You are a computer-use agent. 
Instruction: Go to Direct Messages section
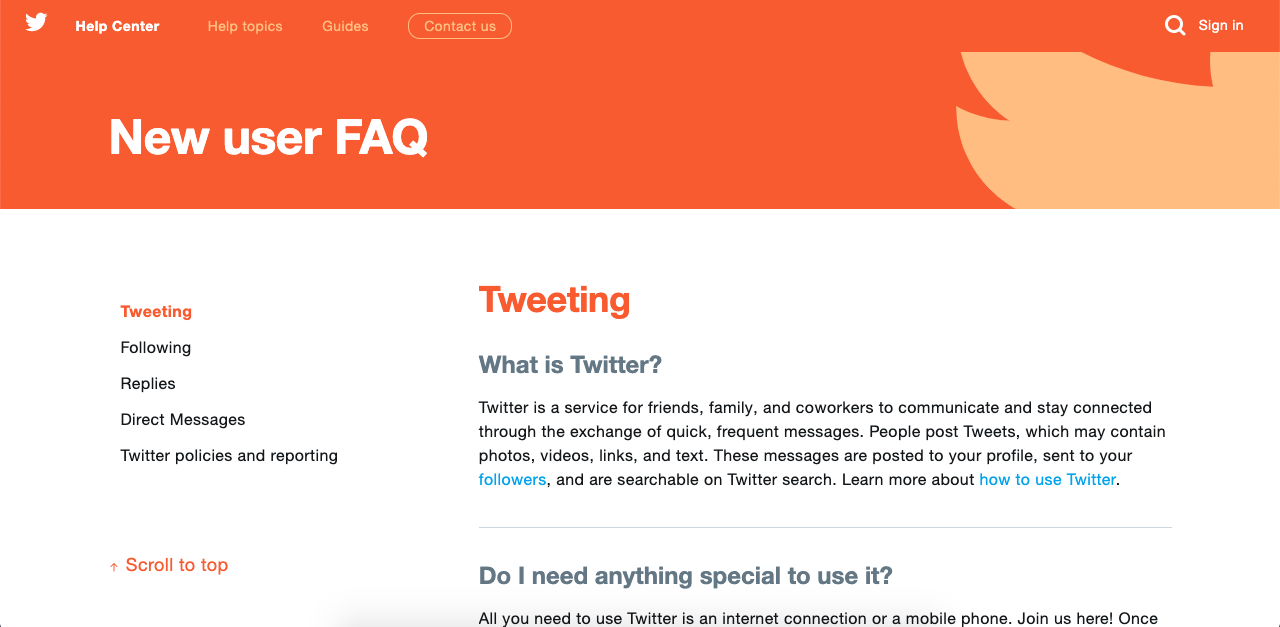(183, 419)
